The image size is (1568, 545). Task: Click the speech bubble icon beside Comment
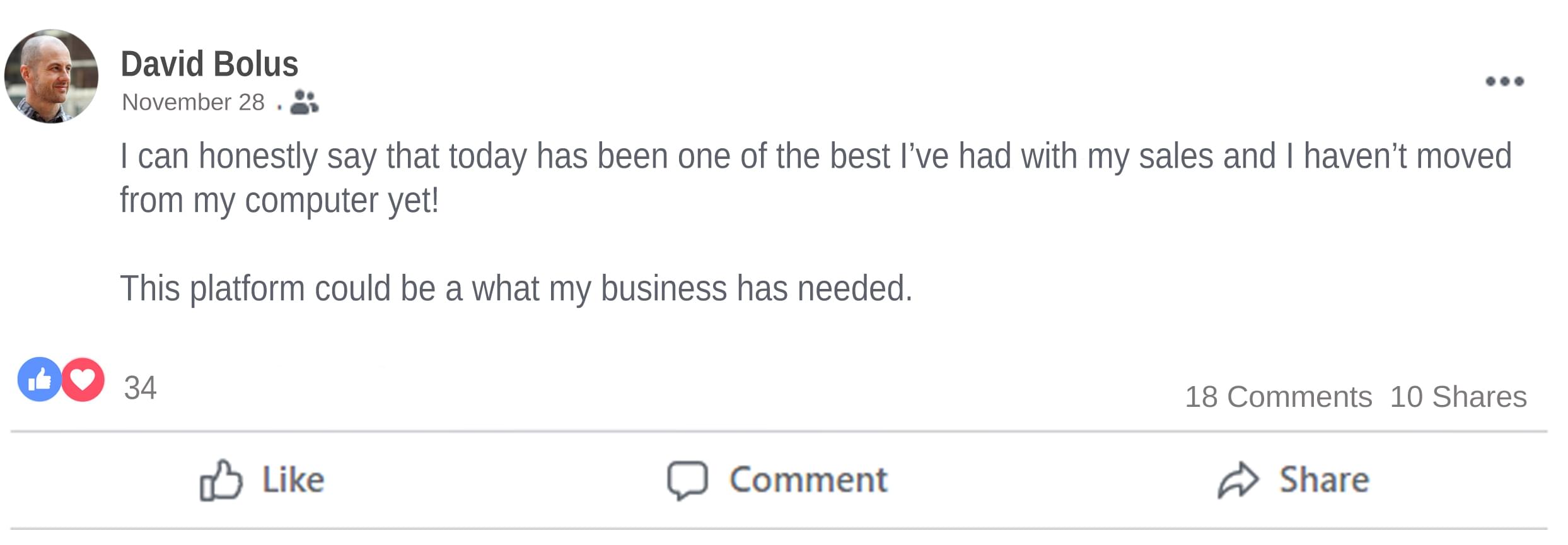tap(687, 481)
